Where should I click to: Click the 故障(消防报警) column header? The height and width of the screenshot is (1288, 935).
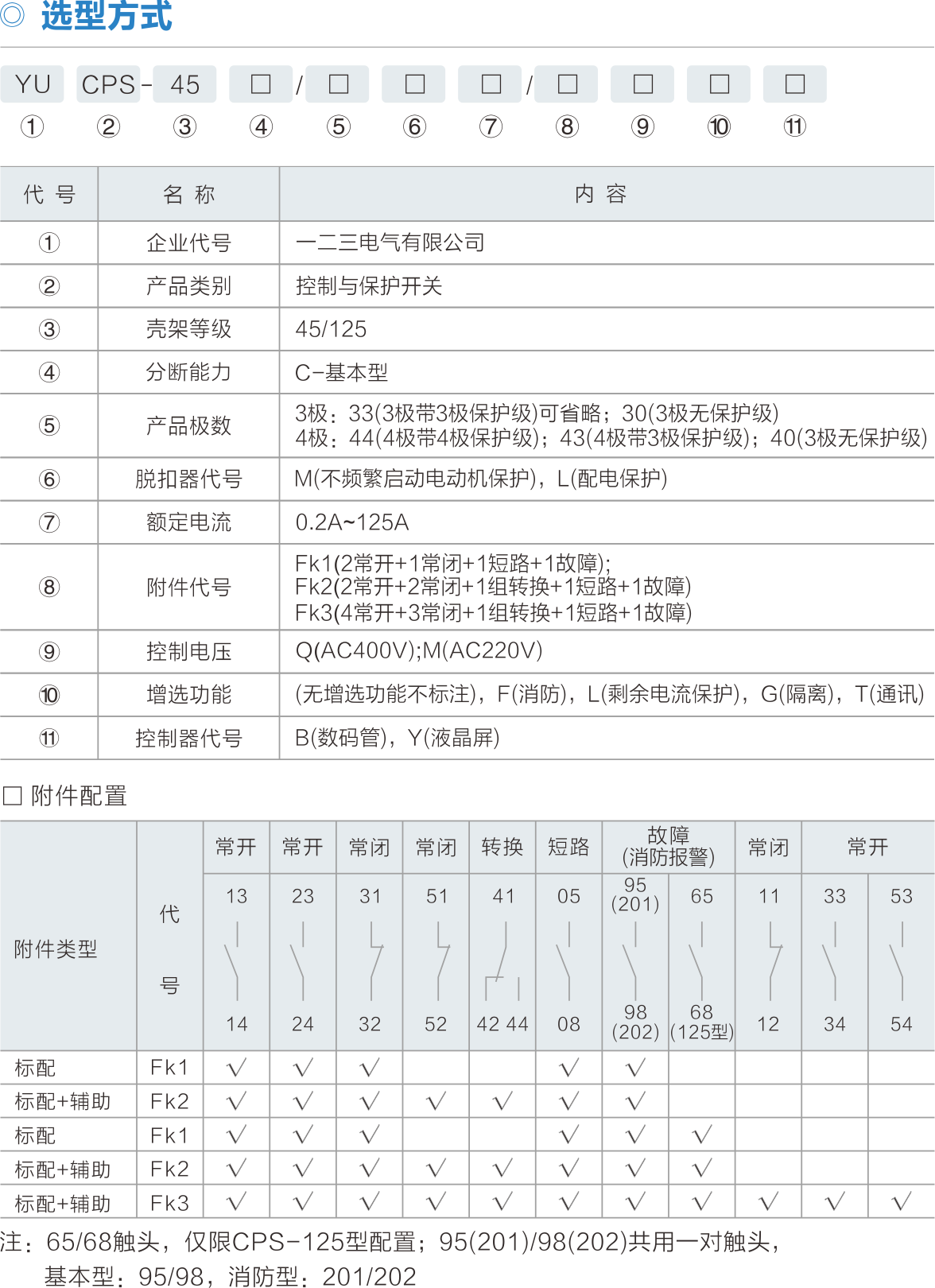click(x=668, y=847)
